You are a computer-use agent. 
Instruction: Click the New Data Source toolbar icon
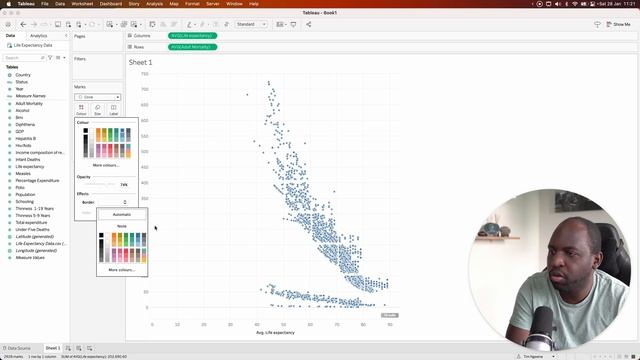coord(68,24)
